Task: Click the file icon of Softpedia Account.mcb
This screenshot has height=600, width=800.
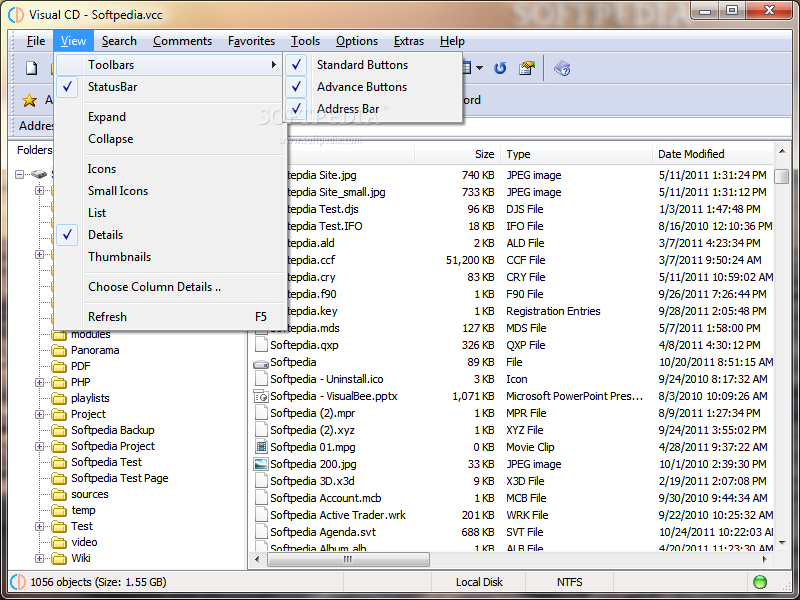Action: tap(261, 498)
